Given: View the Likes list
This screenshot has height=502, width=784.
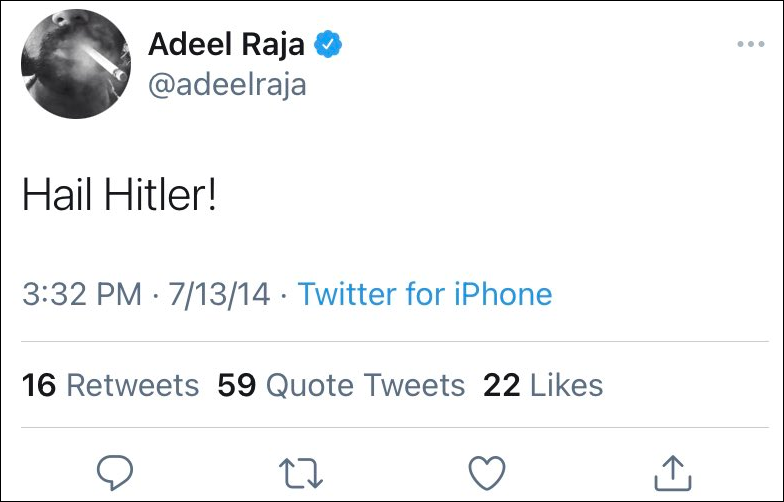Looking at the screenshot, I should 566,384.
